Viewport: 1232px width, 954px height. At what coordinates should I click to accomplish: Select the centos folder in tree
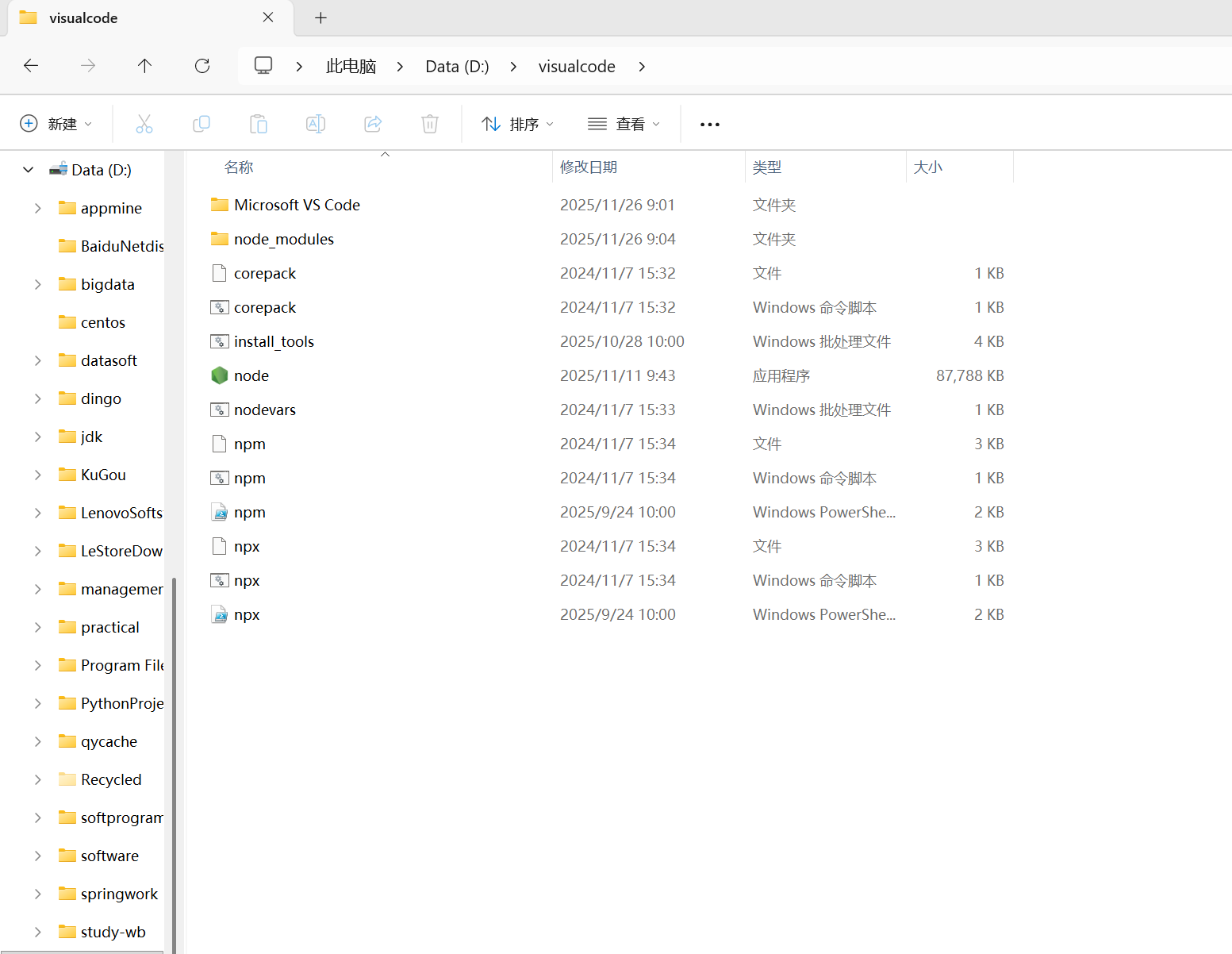click(103, 322)
